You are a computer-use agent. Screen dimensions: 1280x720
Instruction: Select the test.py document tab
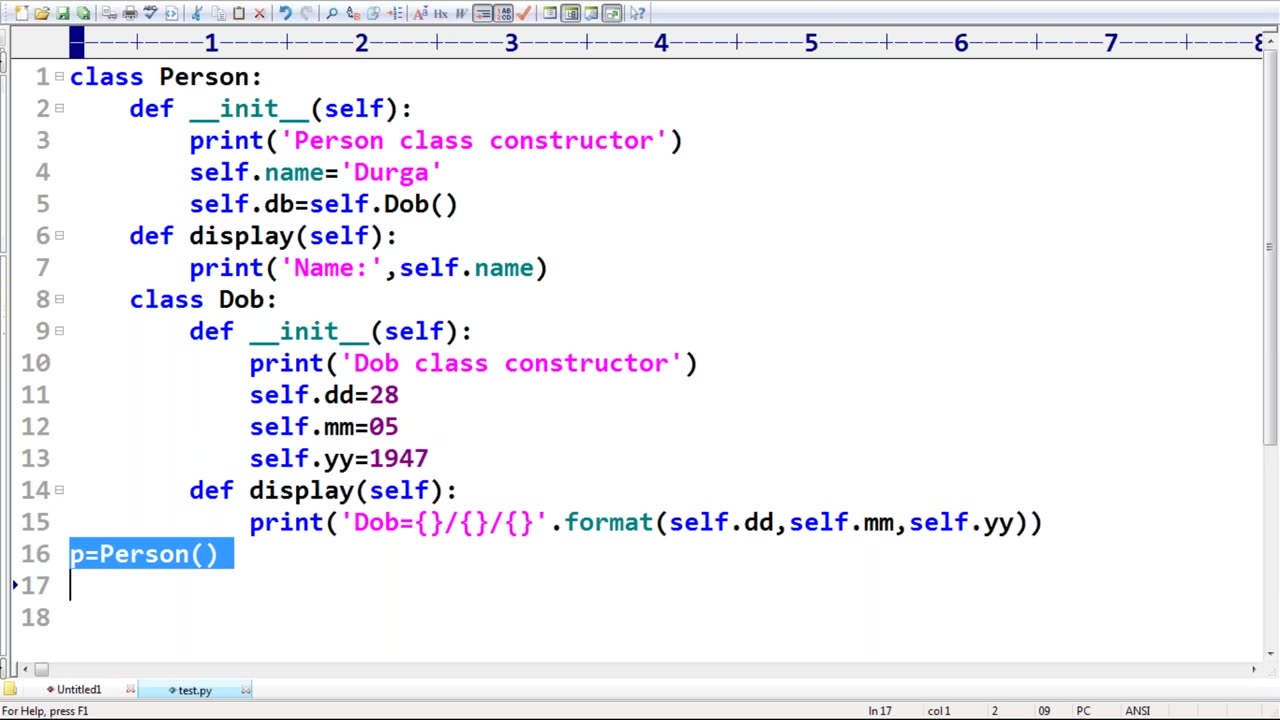click(195, 690)
